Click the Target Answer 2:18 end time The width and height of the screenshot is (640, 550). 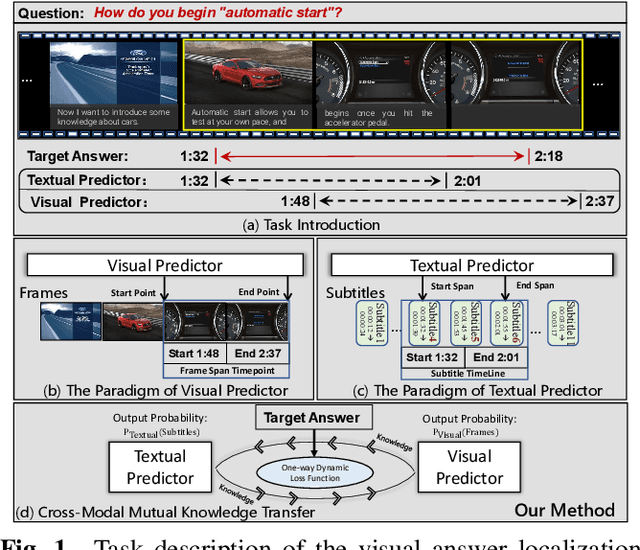[x=550, y=156]
